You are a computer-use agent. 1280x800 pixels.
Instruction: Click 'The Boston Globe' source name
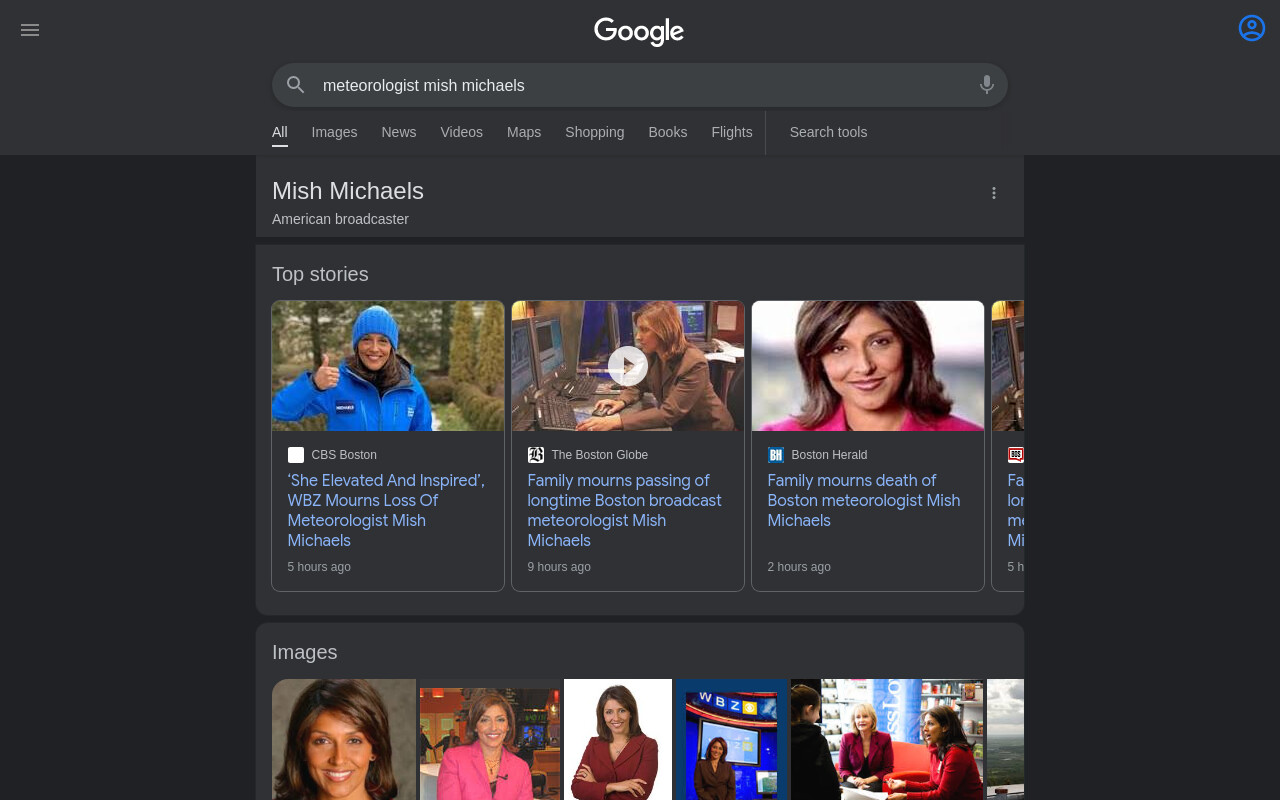click(x=600, y=455)
